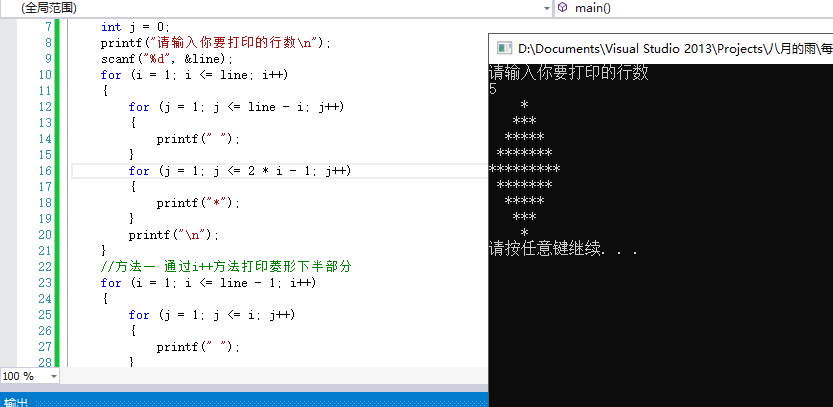833x407 pixels.
Task: Click the code line "int j = 0;"
Action: pos(135,27)
